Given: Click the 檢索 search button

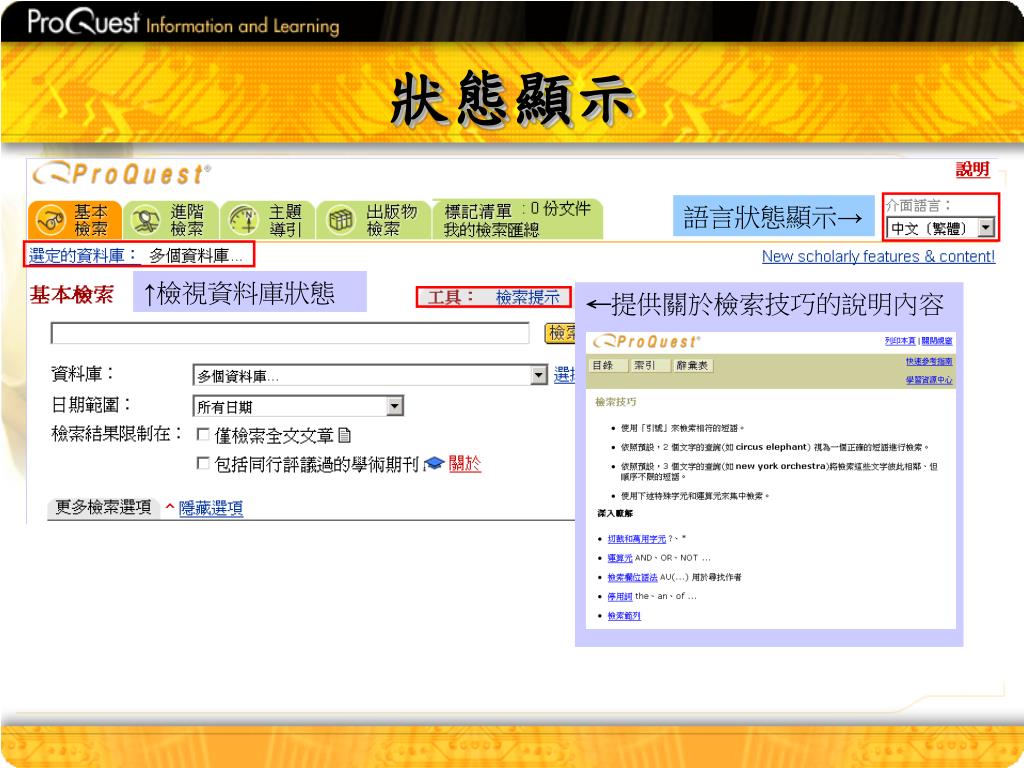Looking at the screenshot, I should click(560, 333).
